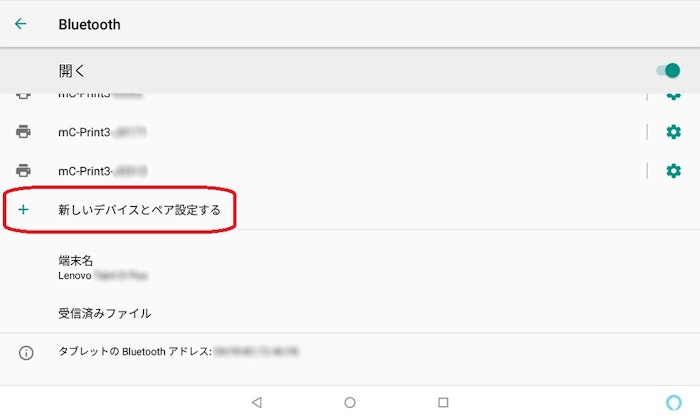The image size is (700, 420).
Task: Tap Android back triangle navigation button
Action: point(257,402)
